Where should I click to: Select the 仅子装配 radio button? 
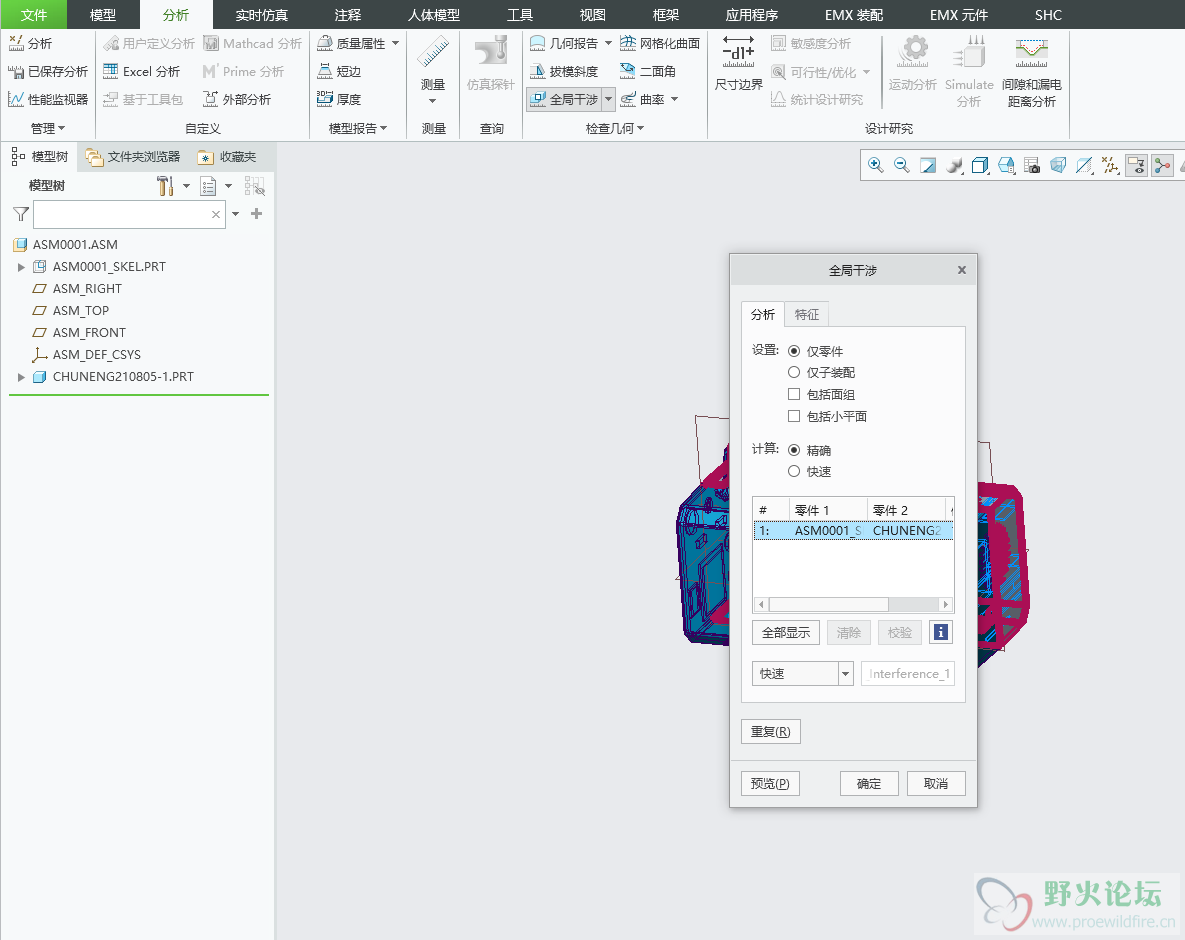coord(794,372)
